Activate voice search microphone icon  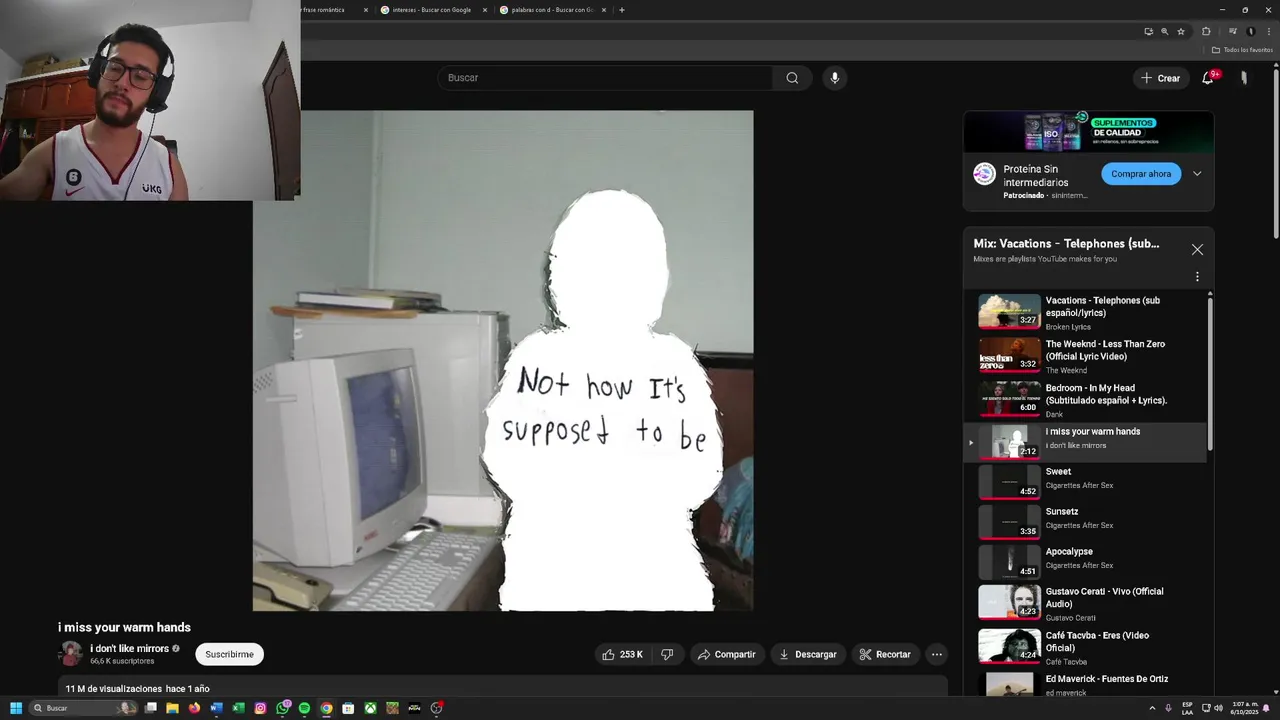[835, 78]
